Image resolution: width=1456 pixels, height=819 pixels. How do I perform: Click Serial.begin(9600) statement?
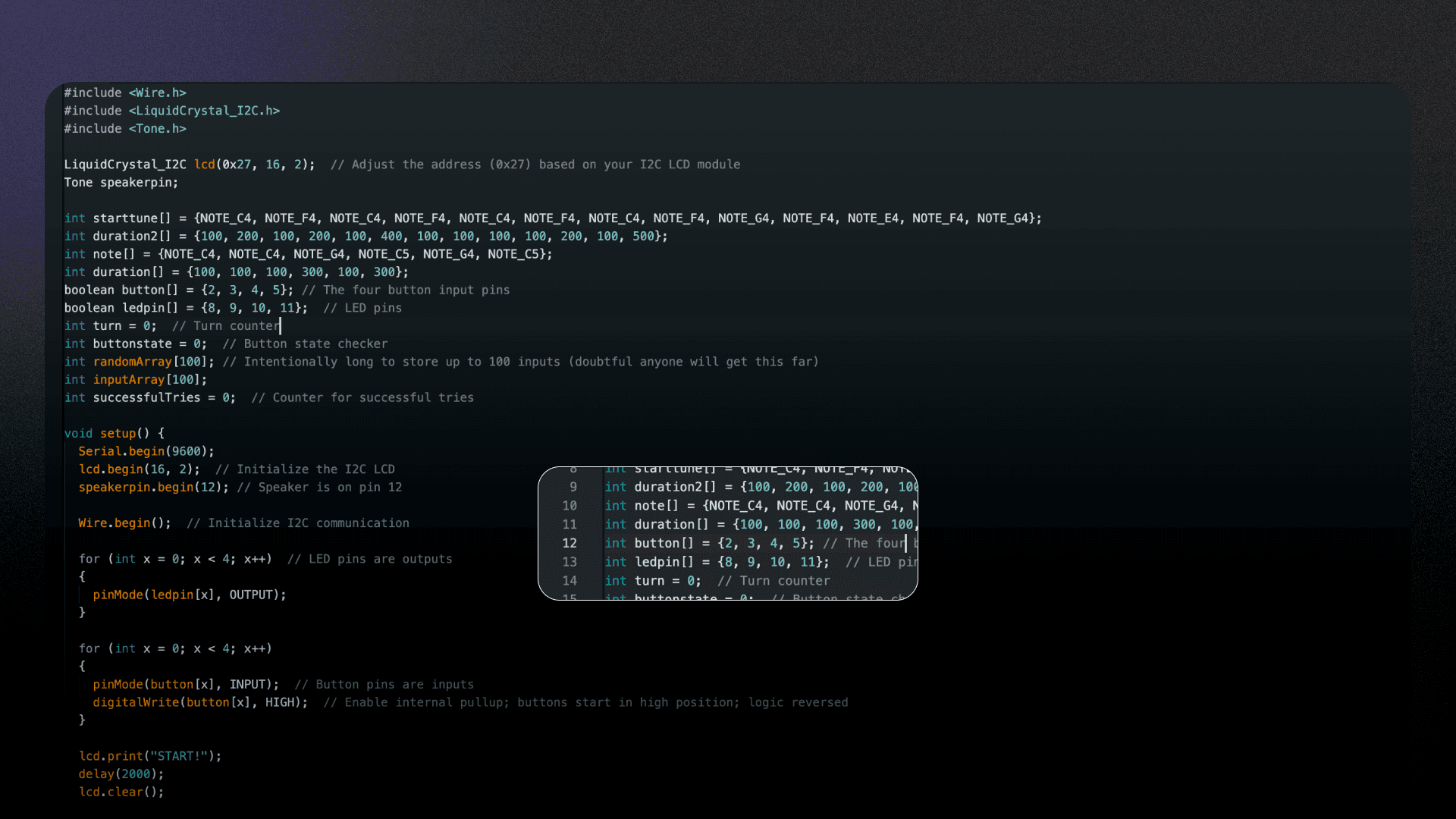146,452
